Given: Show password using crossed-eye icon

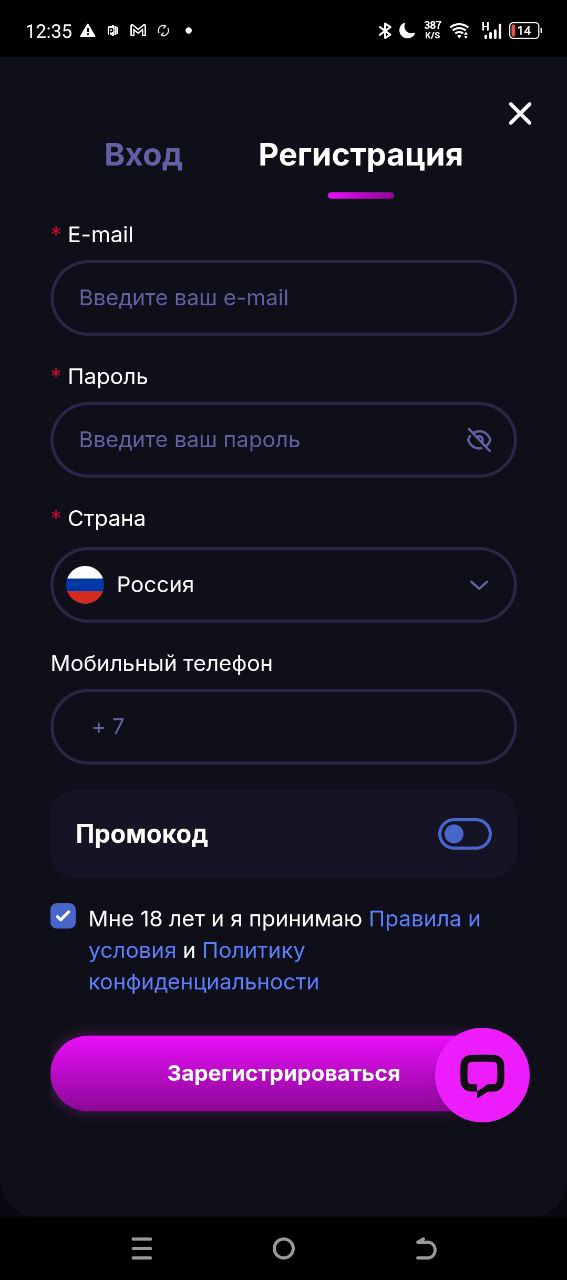Looking at the screenshot, I should [x=479, y=440].
